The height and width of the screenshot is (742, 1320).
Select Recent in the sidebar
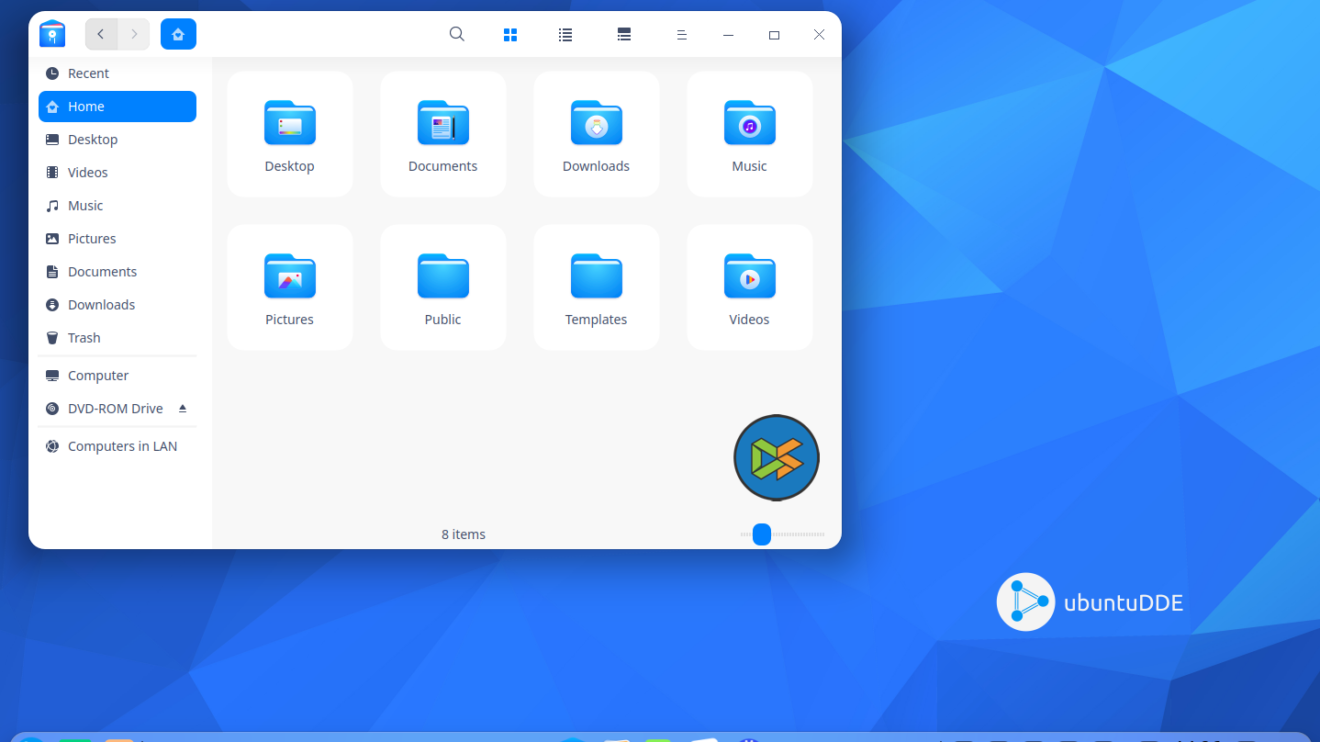88,74
